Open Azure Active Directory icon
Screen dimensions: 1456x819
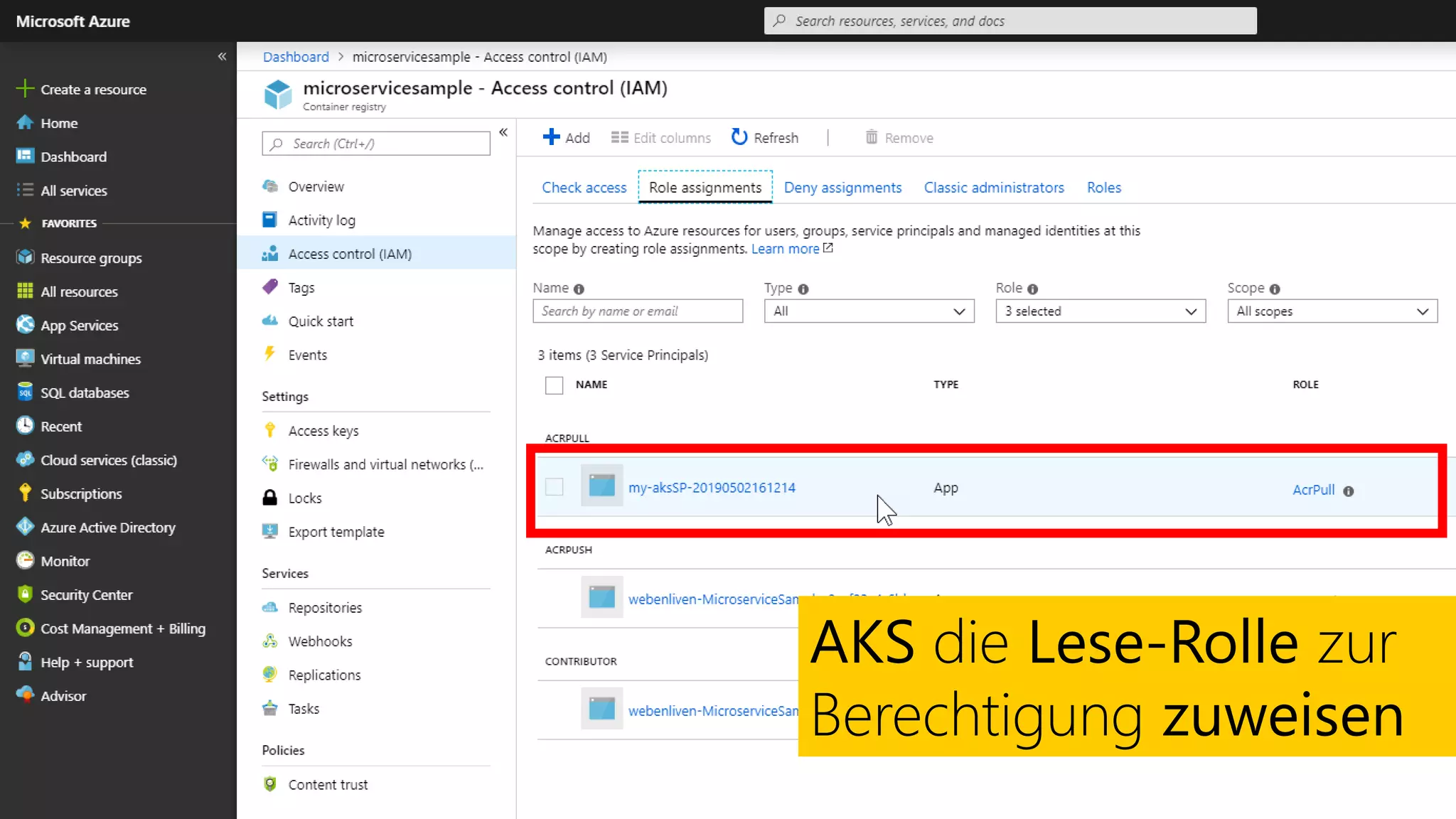(25, 527)
